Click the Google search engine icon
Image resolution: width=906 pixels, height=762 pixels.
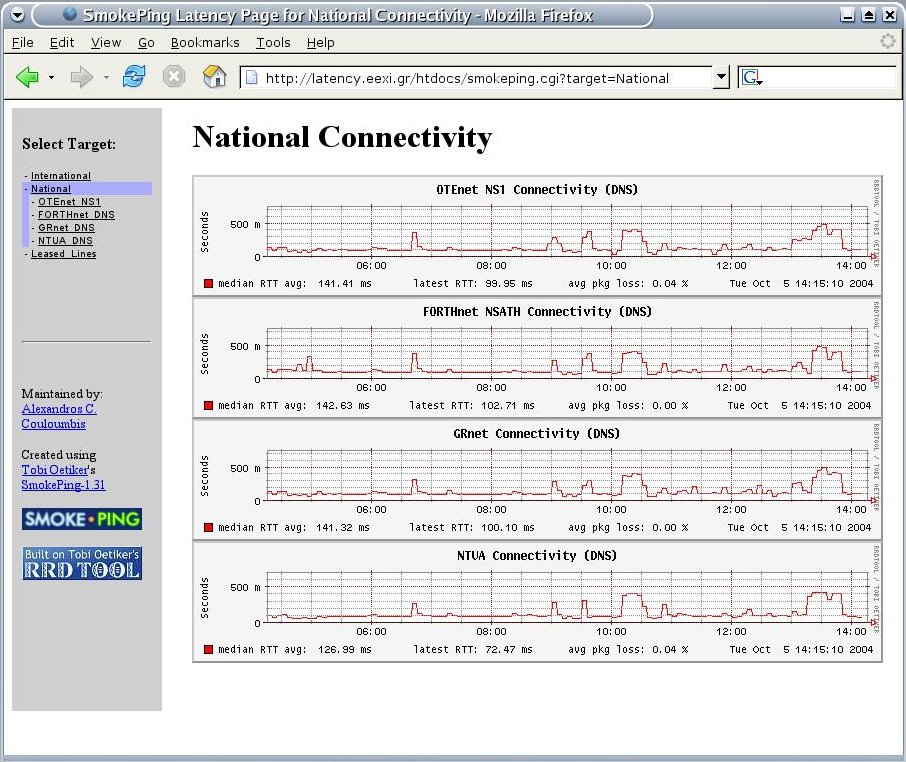[x=751, y=77]
